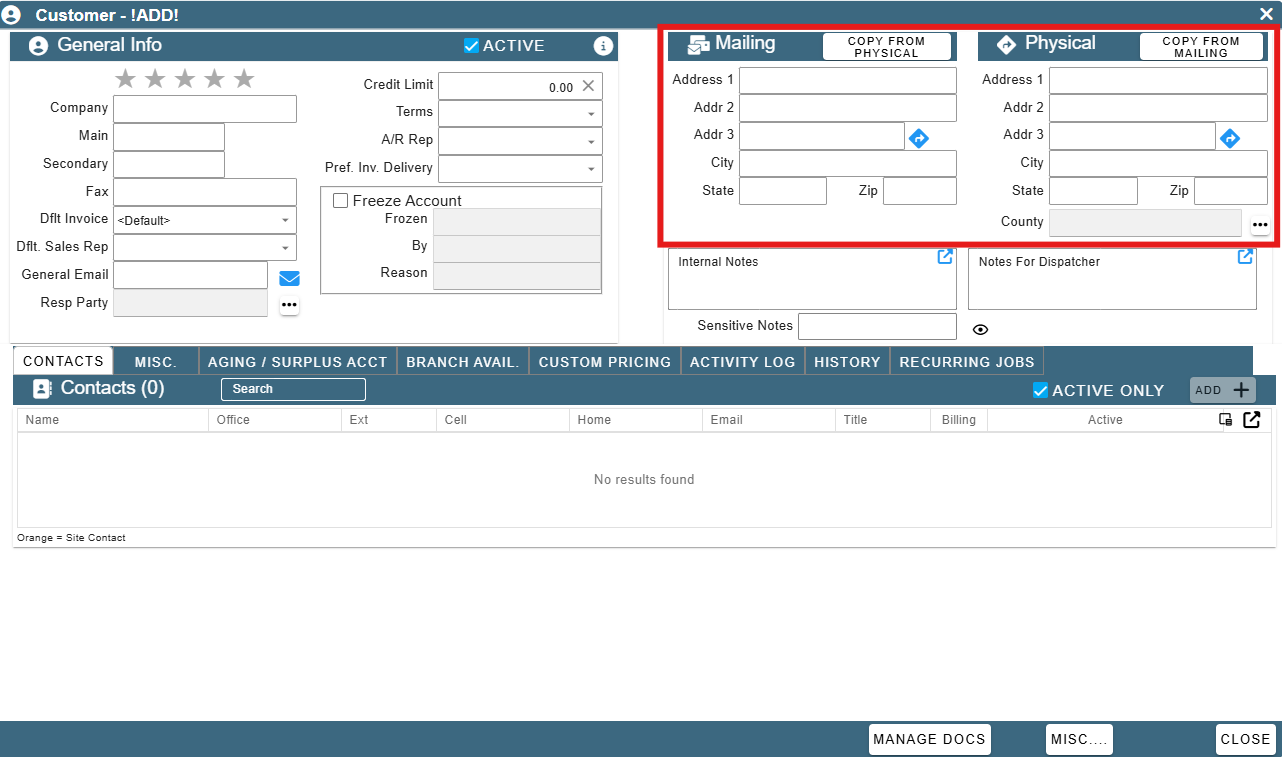Click the General Email field
The width and height of the screenshot is (1282, 757).
pyautogui.click(x=190, y=275)
